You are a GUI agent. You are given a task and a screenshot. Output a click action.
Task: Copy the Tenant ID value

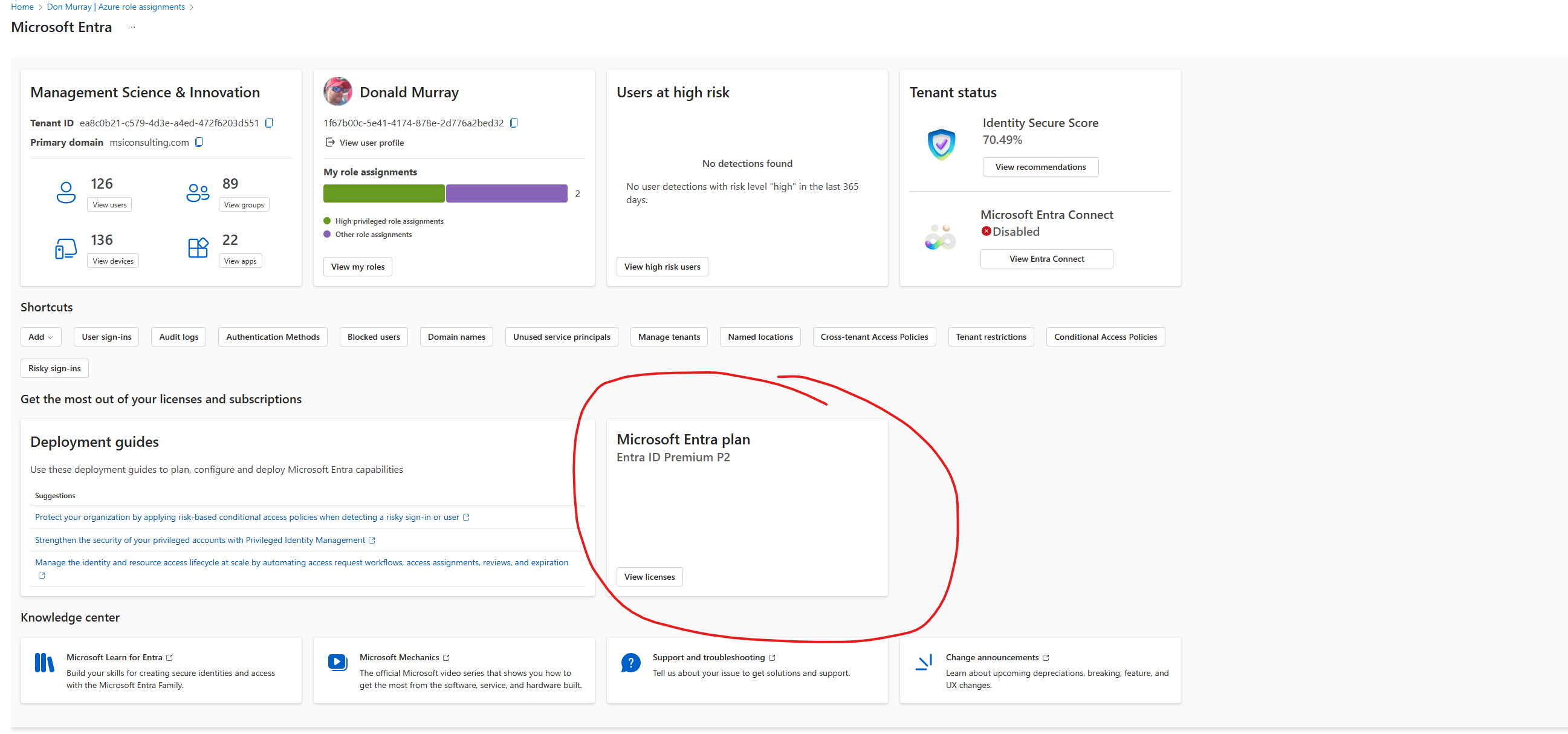tap(269, 123)
